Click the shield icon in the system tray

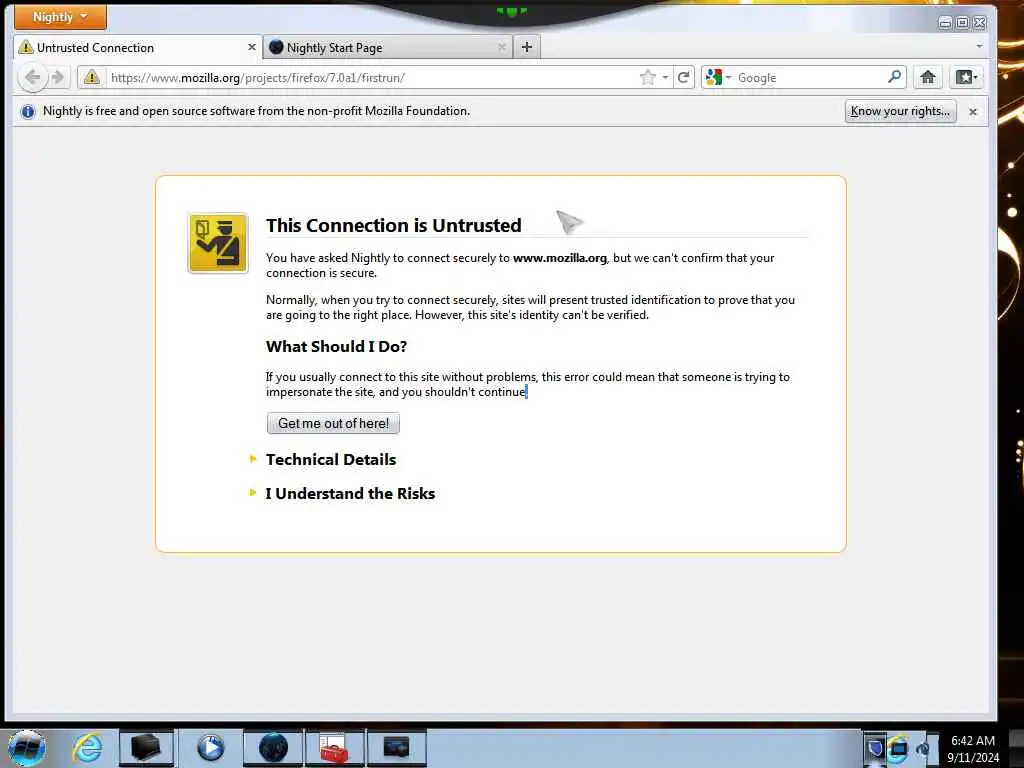874,748
